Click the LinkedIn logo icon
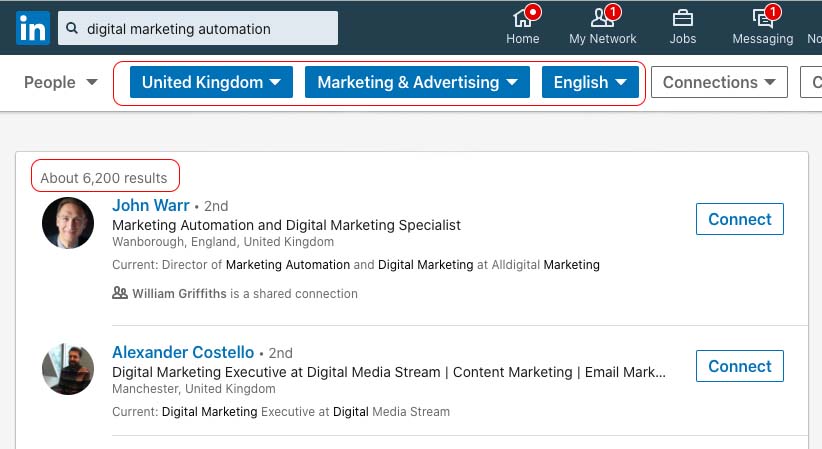Image resolution: width=822 pixels, height=449 pixels. pyautogui.click(x=32, y=29)
